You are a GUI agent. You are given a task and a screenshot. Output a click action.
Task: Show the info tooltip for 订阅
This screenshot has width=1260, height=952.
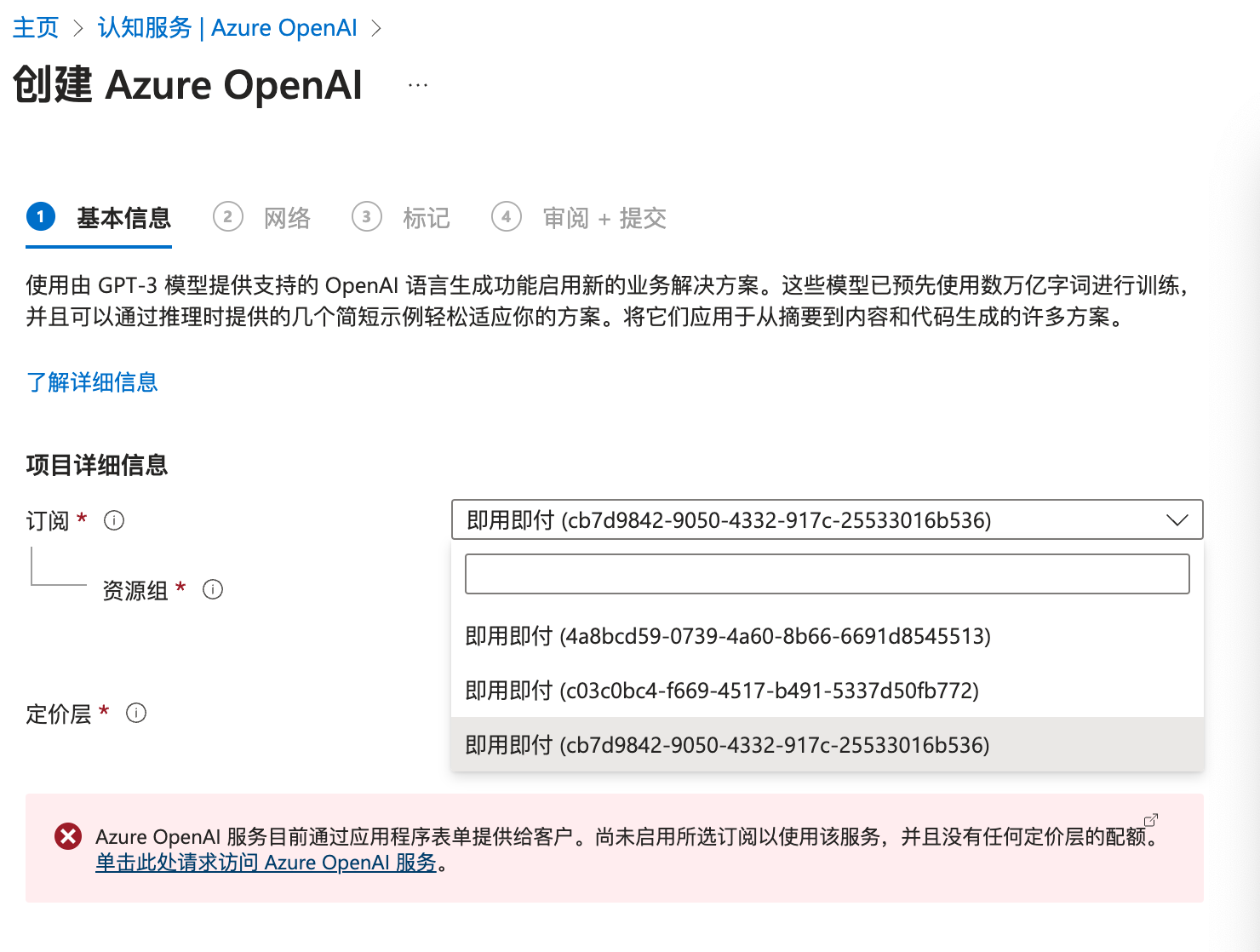click(114, 520)
